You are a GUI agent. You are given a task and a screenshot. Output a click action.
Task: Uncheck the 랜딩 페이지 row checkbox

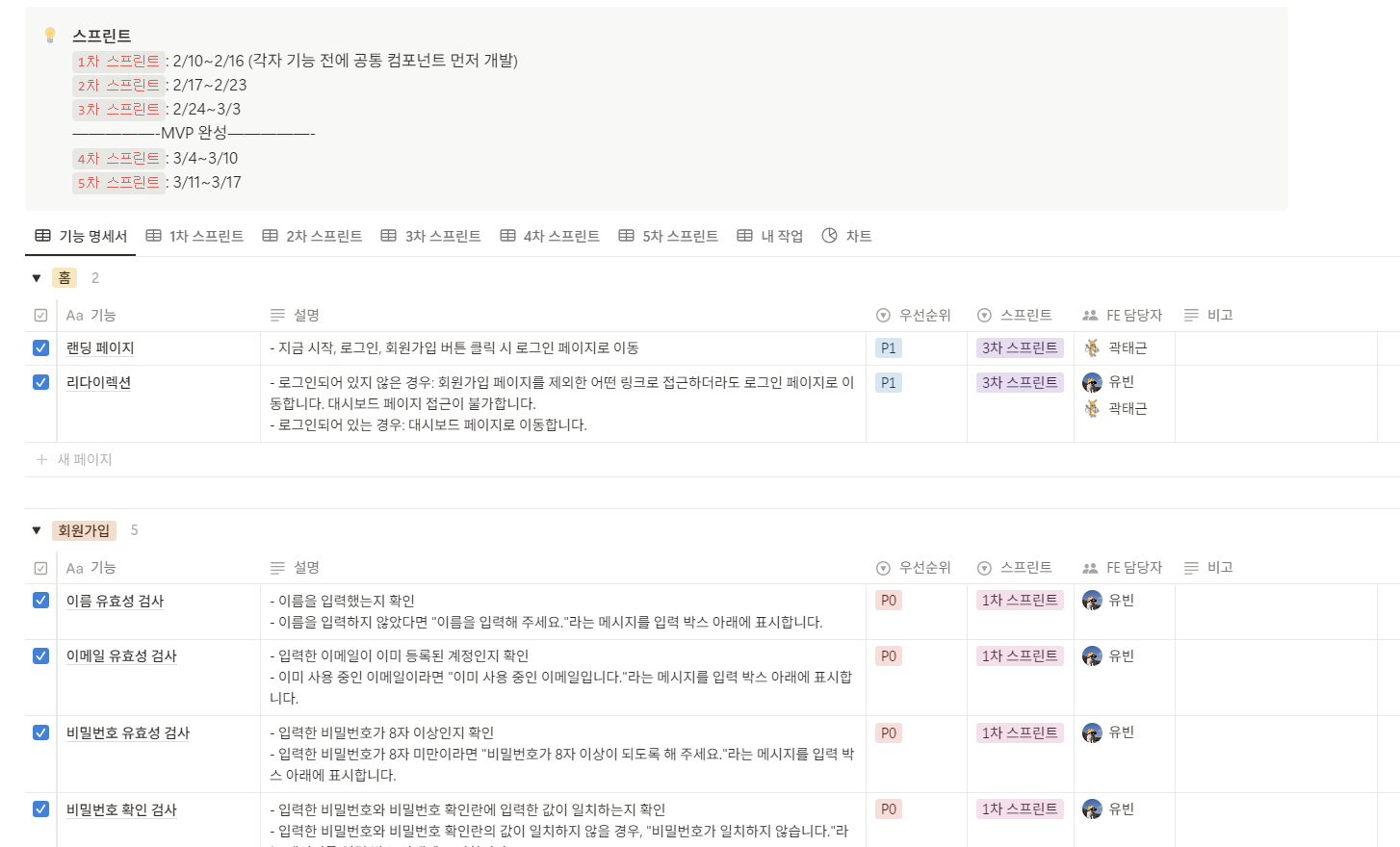(40, 348)
